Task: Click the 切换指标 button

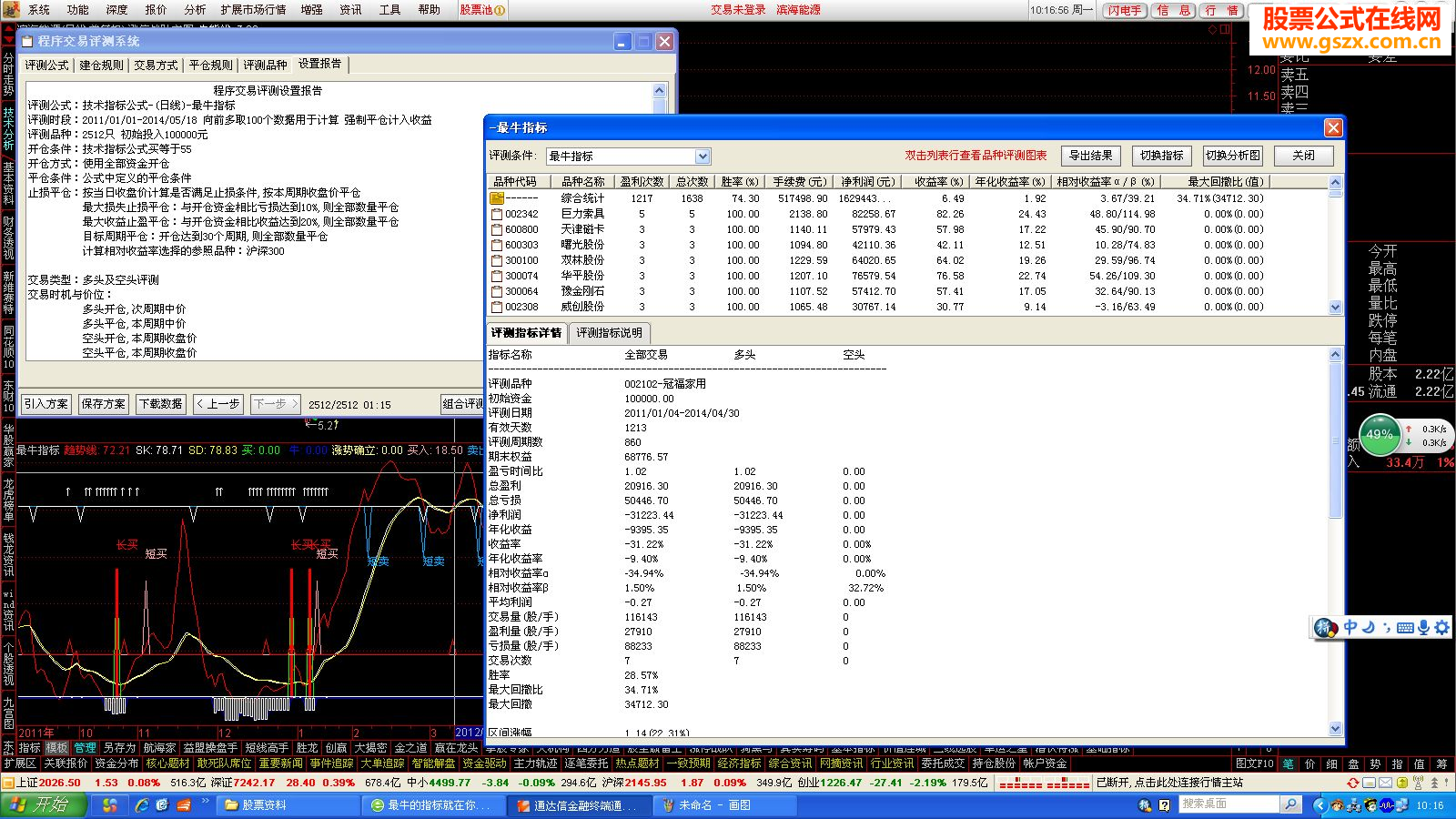Action: pyautogui.click(x=1162, y=156)
